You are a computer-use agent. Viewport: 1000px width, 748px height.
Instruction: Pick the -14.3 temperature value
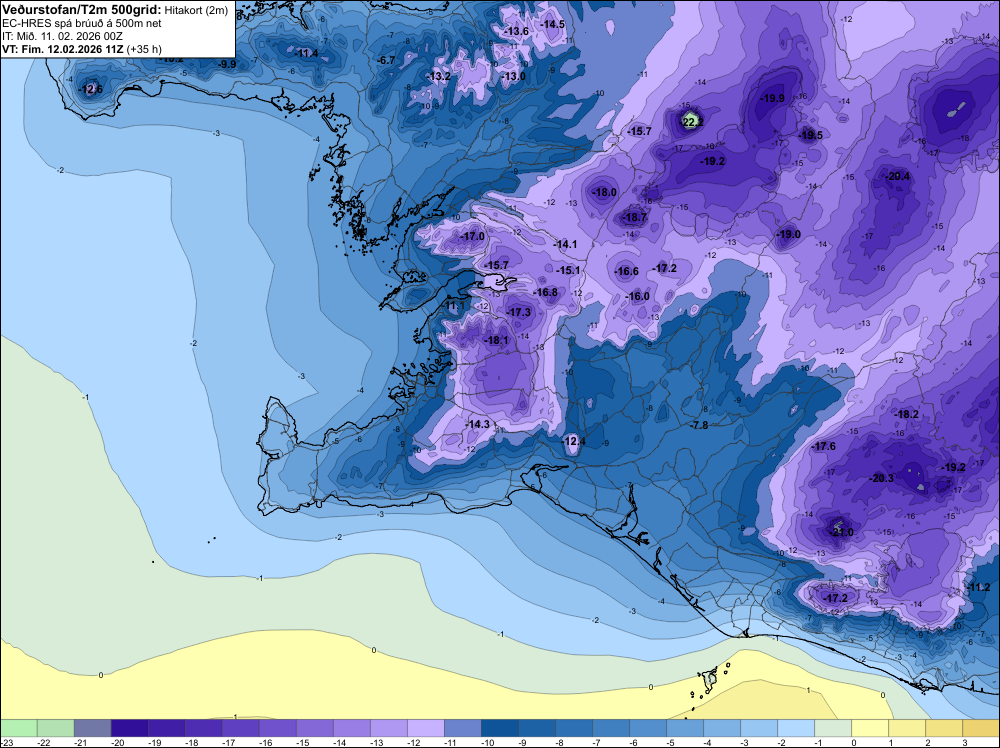pos(478,425)
